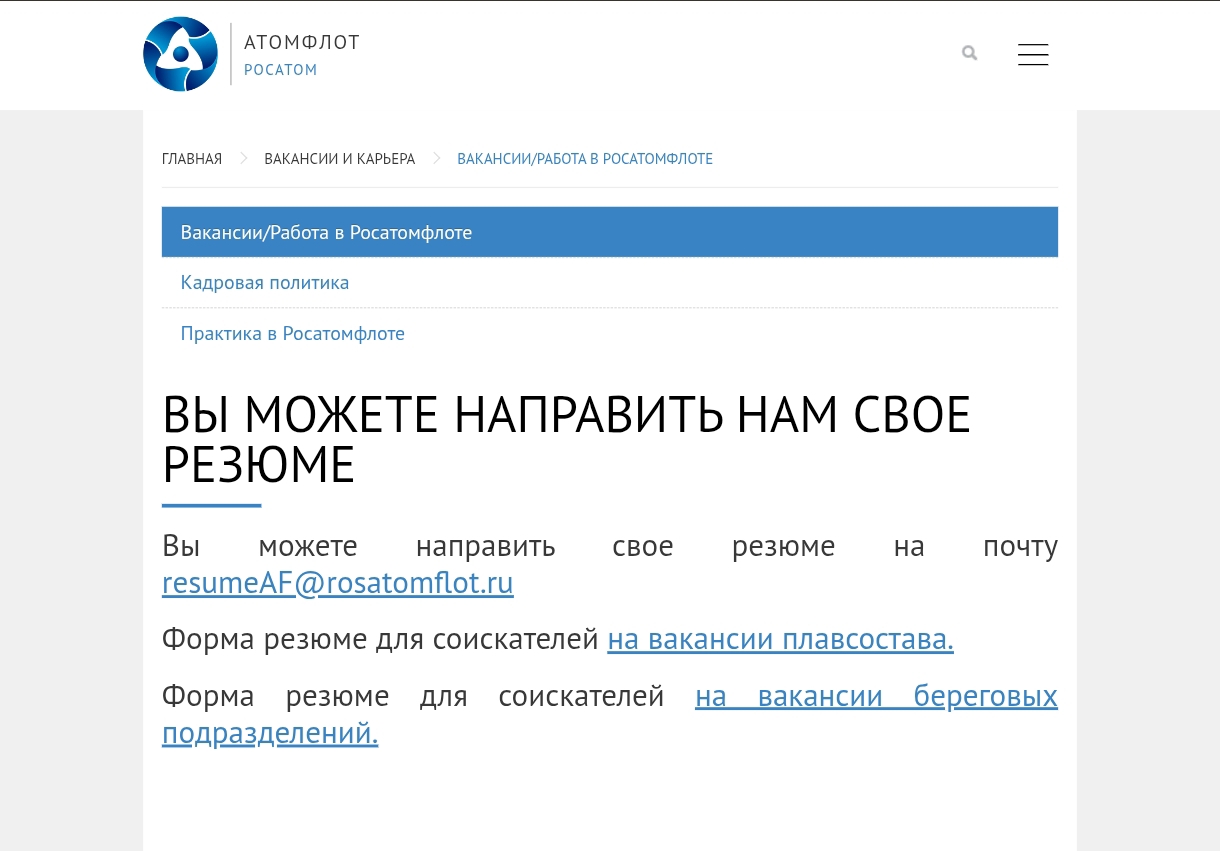Open ВАКАНСИИ И КАРЬЕРА breadcrumb
1220x851 pixels.
point(340,159)
